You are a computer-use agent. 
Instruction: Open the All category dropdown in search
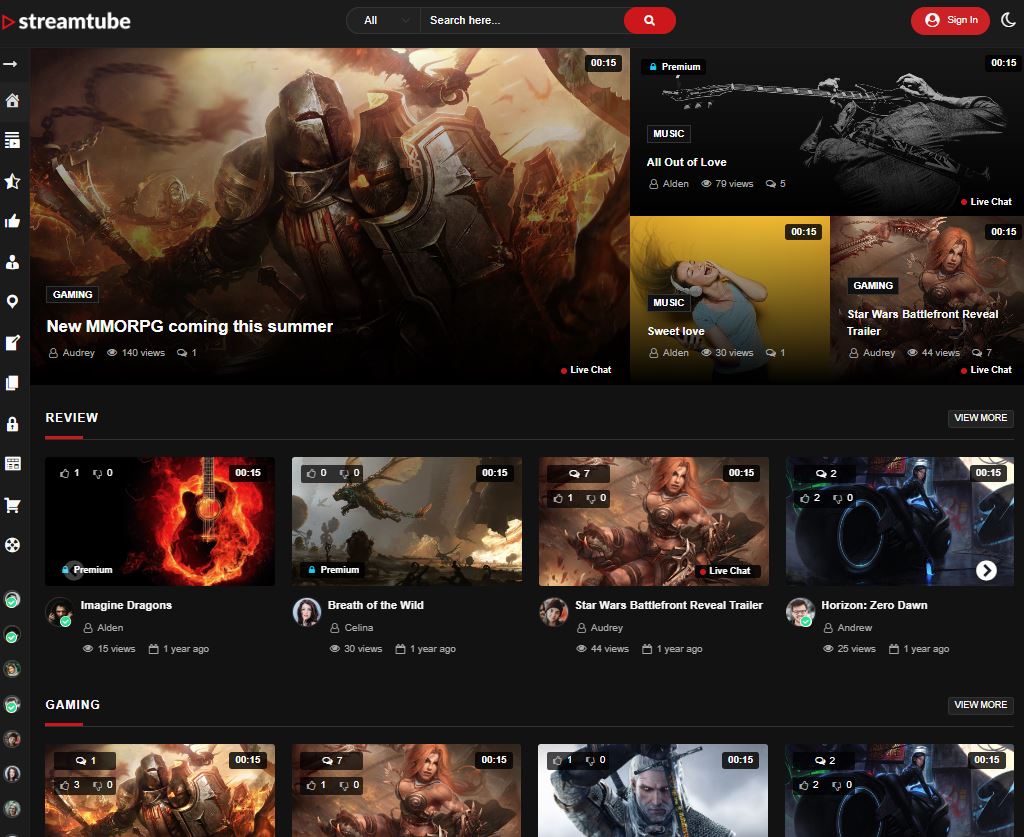(384, 20)
